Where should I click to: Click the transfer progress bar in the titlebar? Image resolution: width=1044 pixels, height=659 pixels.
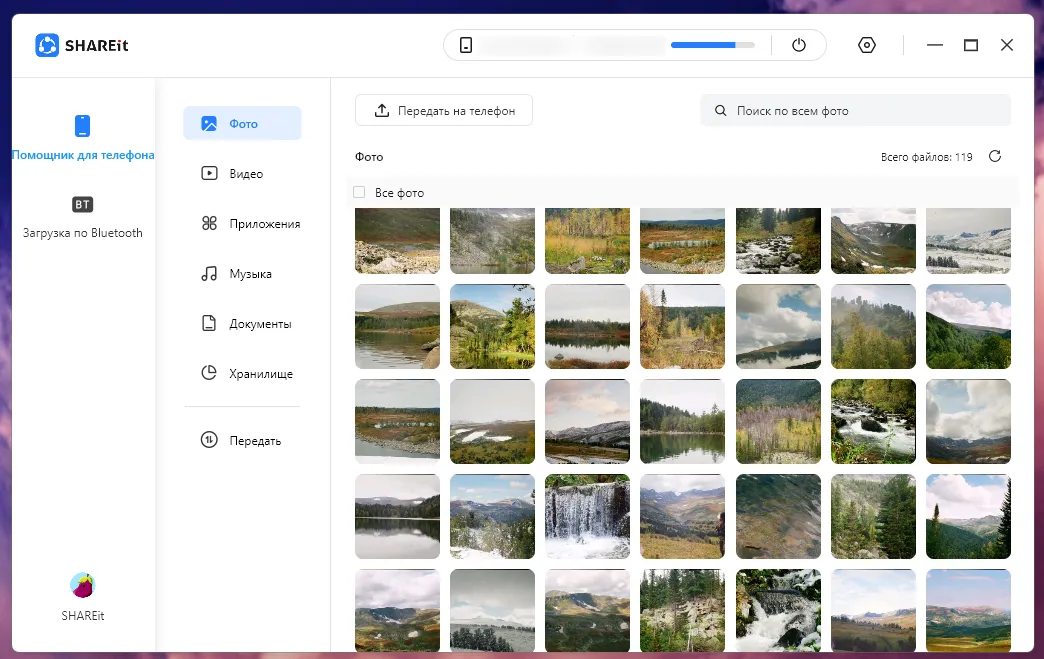point(712,44)
